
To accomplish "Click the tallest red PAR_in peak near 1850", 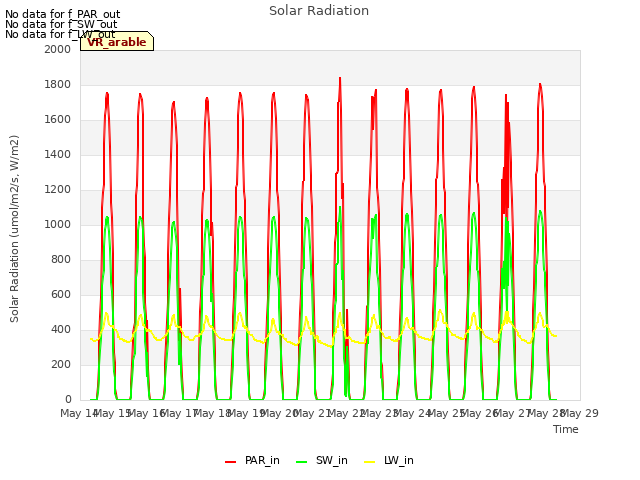I will tap(340, 78).
